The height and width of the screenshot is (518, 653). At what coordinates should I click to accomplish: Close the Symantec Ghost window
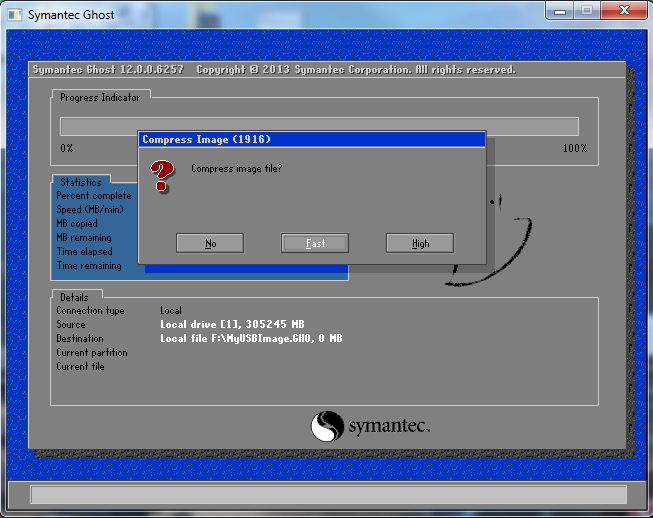624,10
